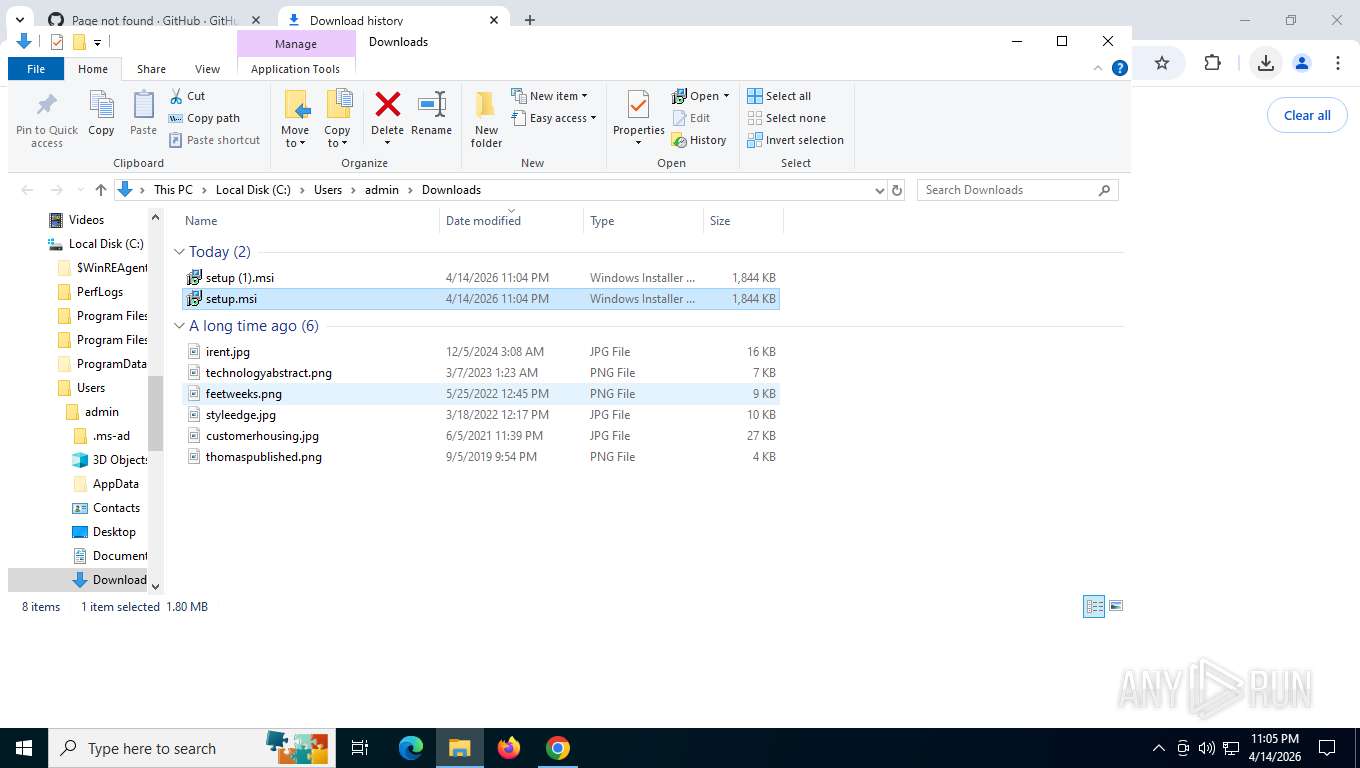The width and height of the screenshot is (1360, 768).
Task: Refresh the Downloads folder view
Action: click(x=897, y=190)
